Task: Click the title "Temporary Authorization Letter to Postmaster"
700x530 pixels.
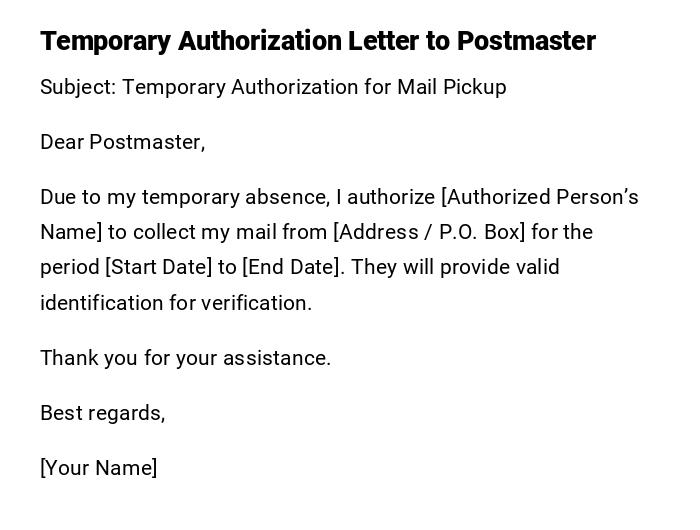Action: [x=317, y=41]
